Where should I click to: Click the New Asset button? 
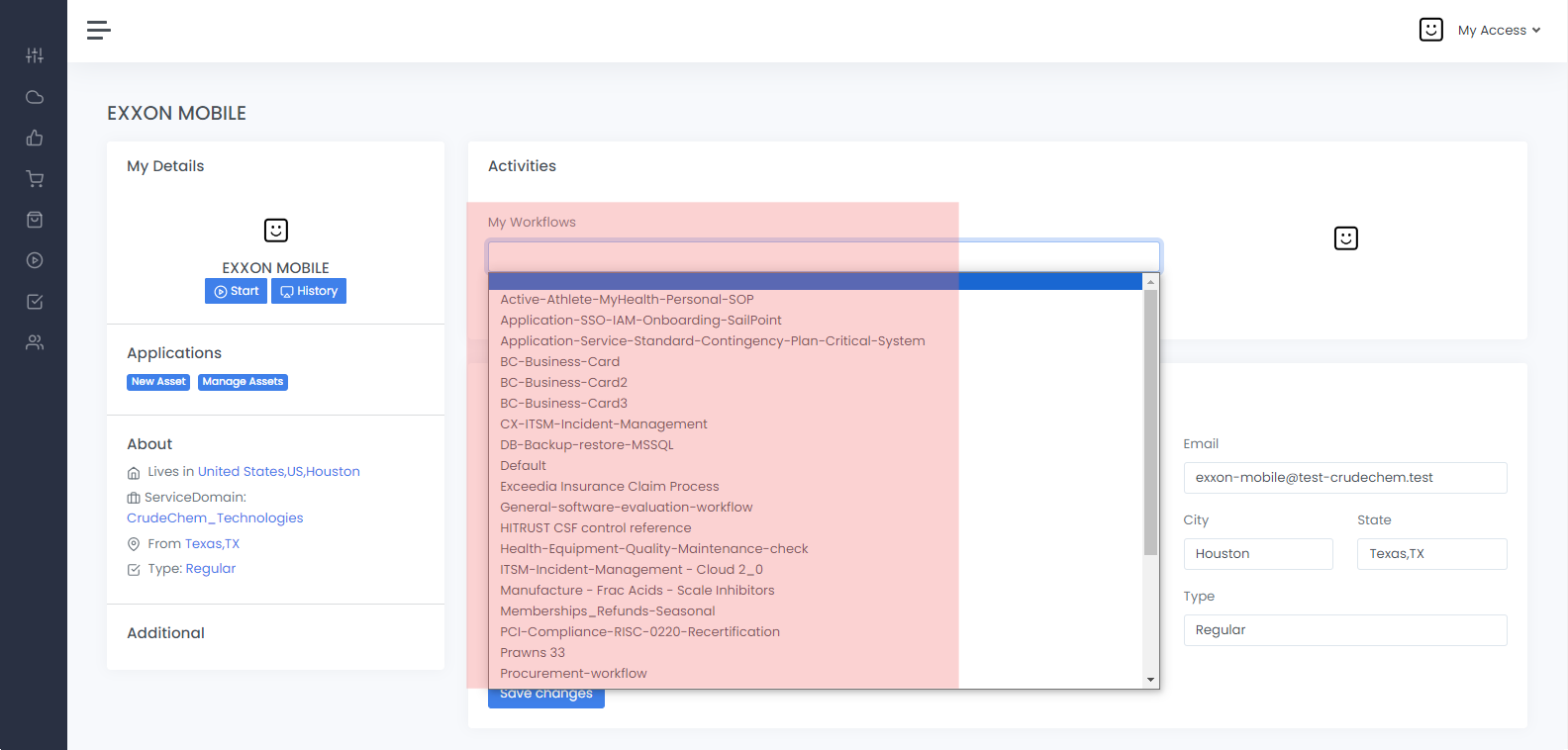[x=158, y=382]
